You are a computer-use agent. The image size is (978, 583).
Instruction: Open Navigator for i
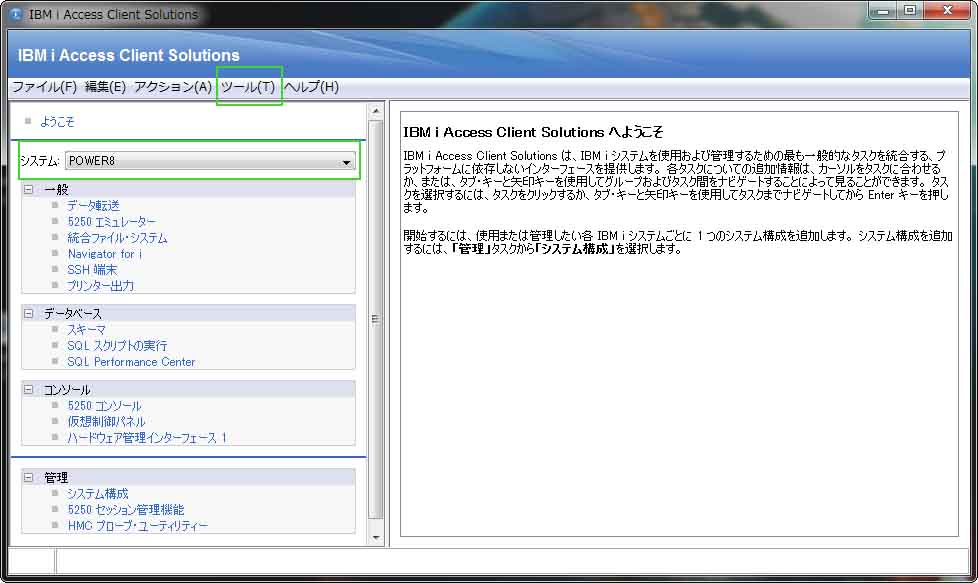105,254
